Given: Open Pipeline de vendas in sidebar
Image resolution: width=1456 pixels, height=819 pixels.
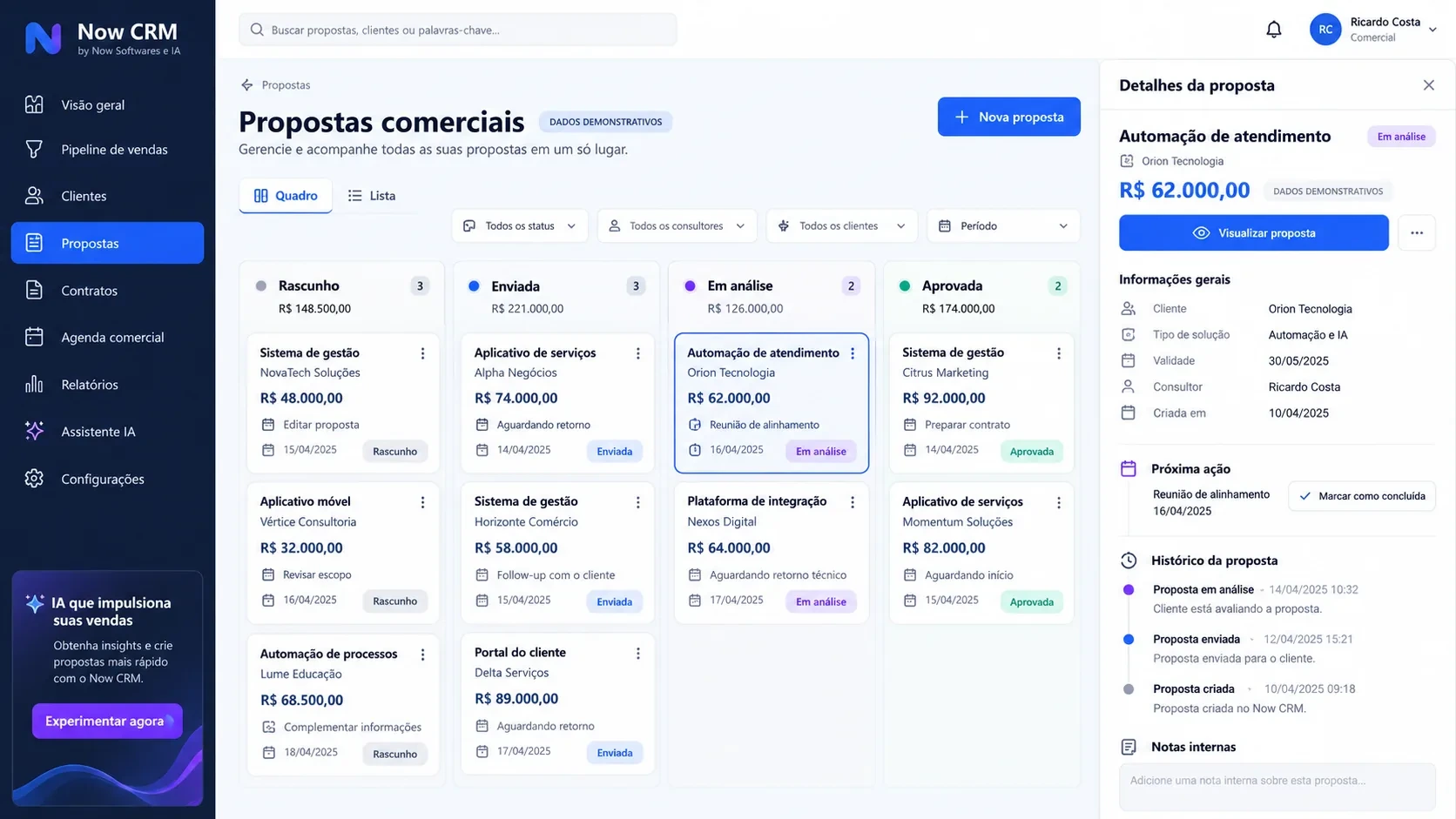Looking at the screenshot, I should click(107, 150).
